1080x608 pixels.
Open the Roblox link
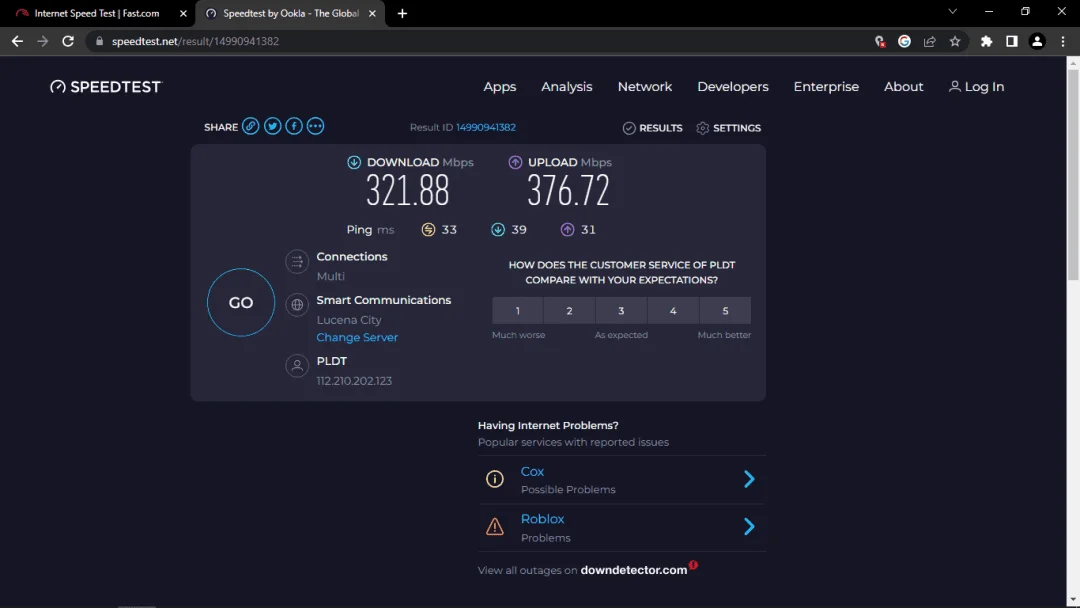(x=542, y=519)
